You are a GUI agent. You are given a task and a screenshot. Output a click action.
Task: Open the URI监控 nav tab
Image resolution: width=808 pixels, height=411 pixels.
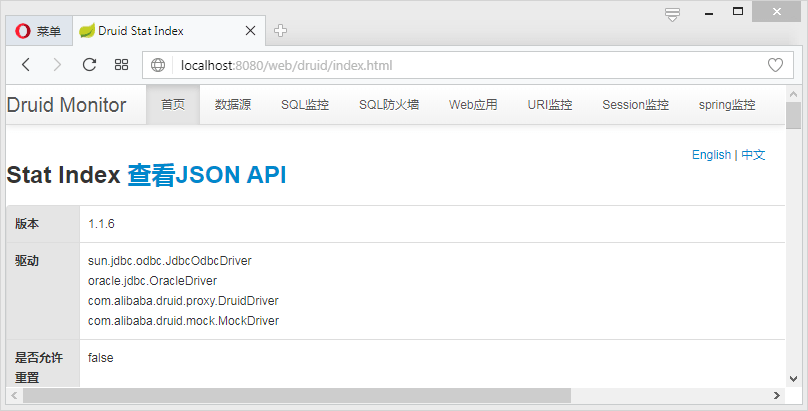coord(550,105)
